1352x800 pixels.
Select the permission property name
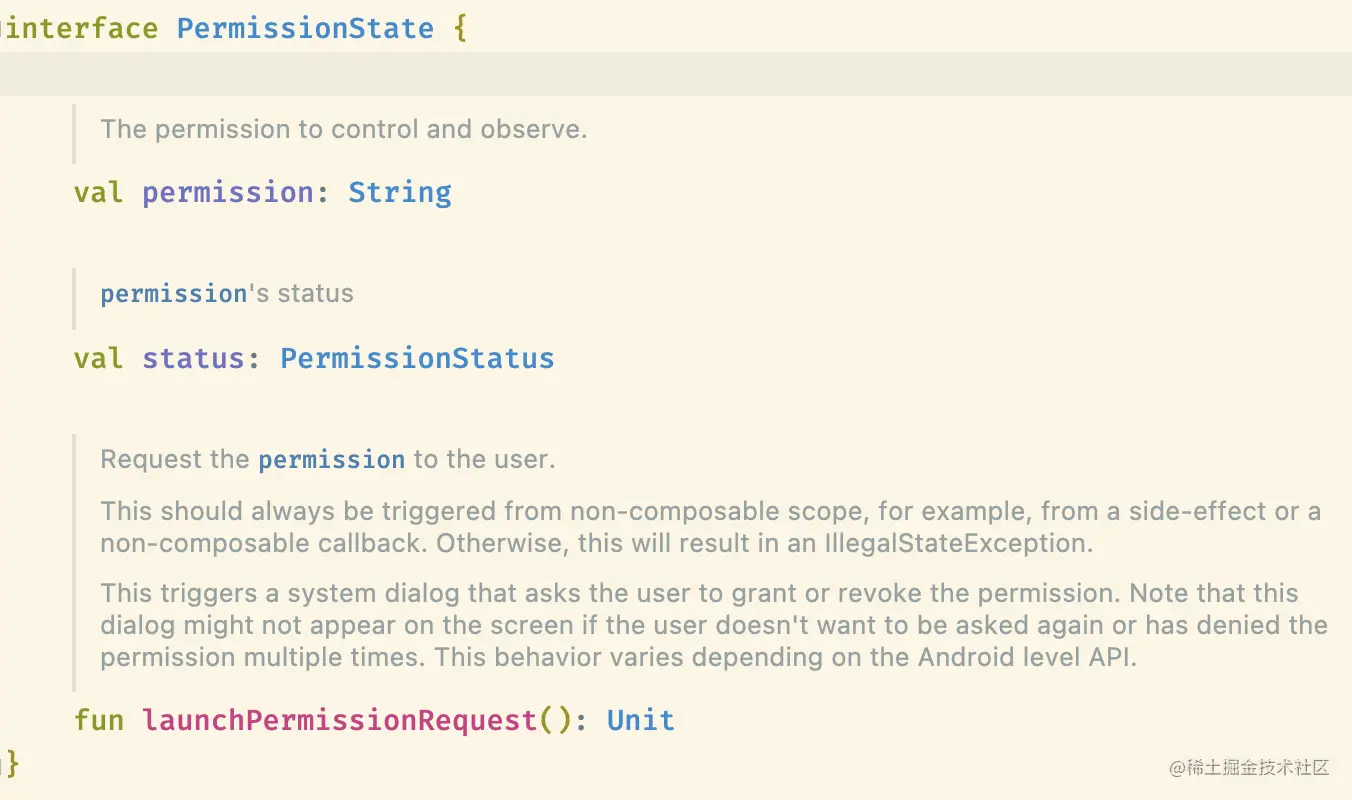point(227,192)
